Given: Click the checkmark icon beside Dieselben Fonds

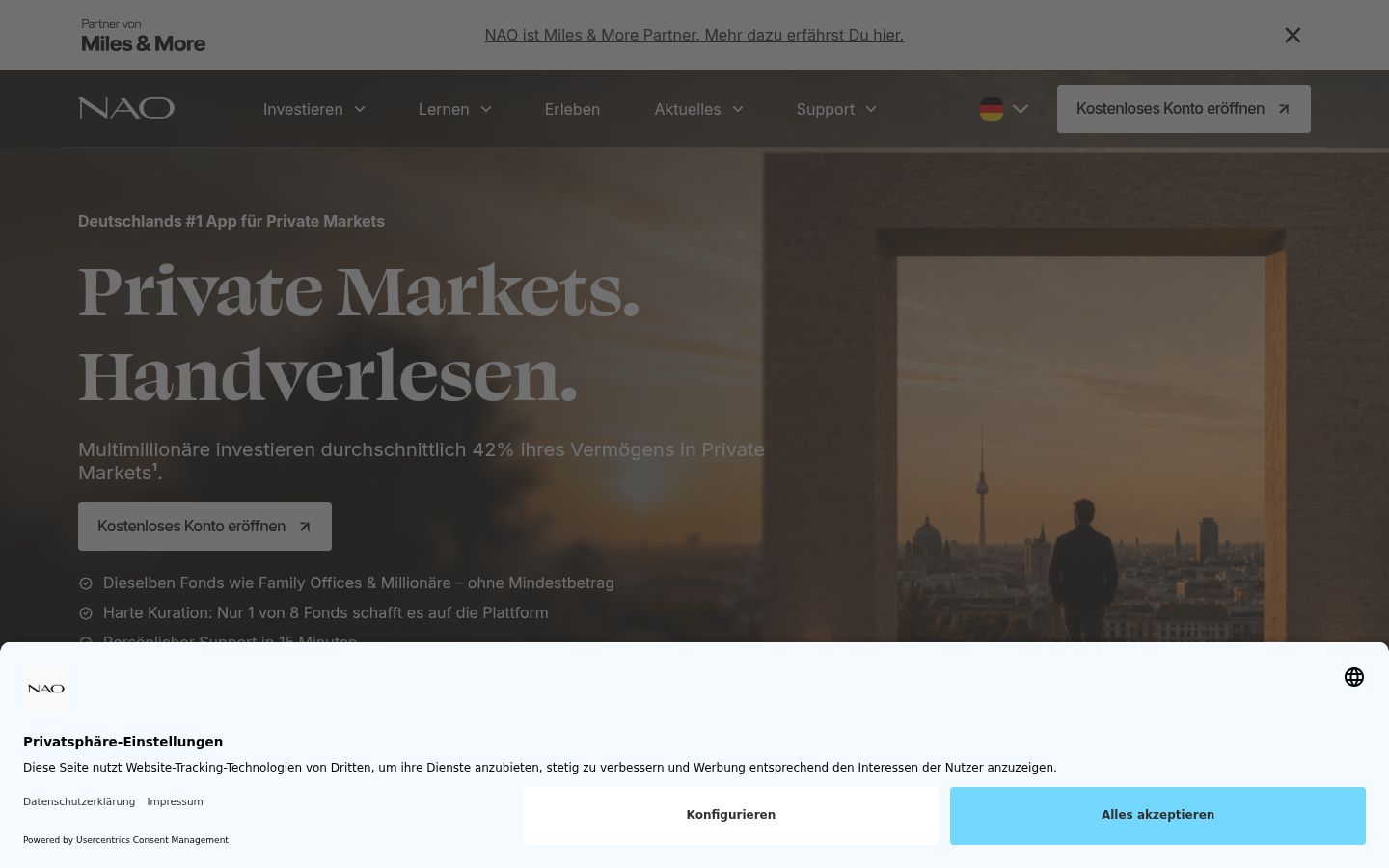Looking at the screenshot, I should tap(86, 583).
